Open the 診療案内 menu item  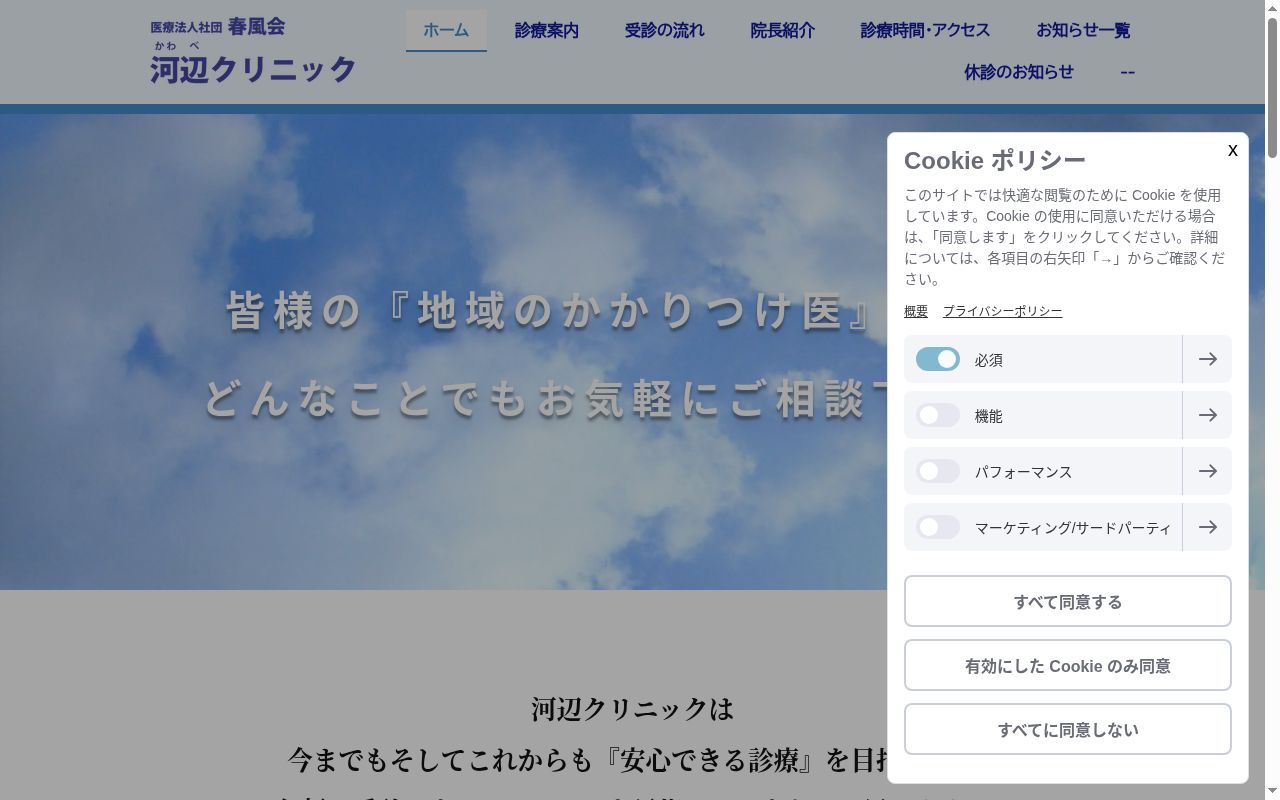[x=547, y=30]
